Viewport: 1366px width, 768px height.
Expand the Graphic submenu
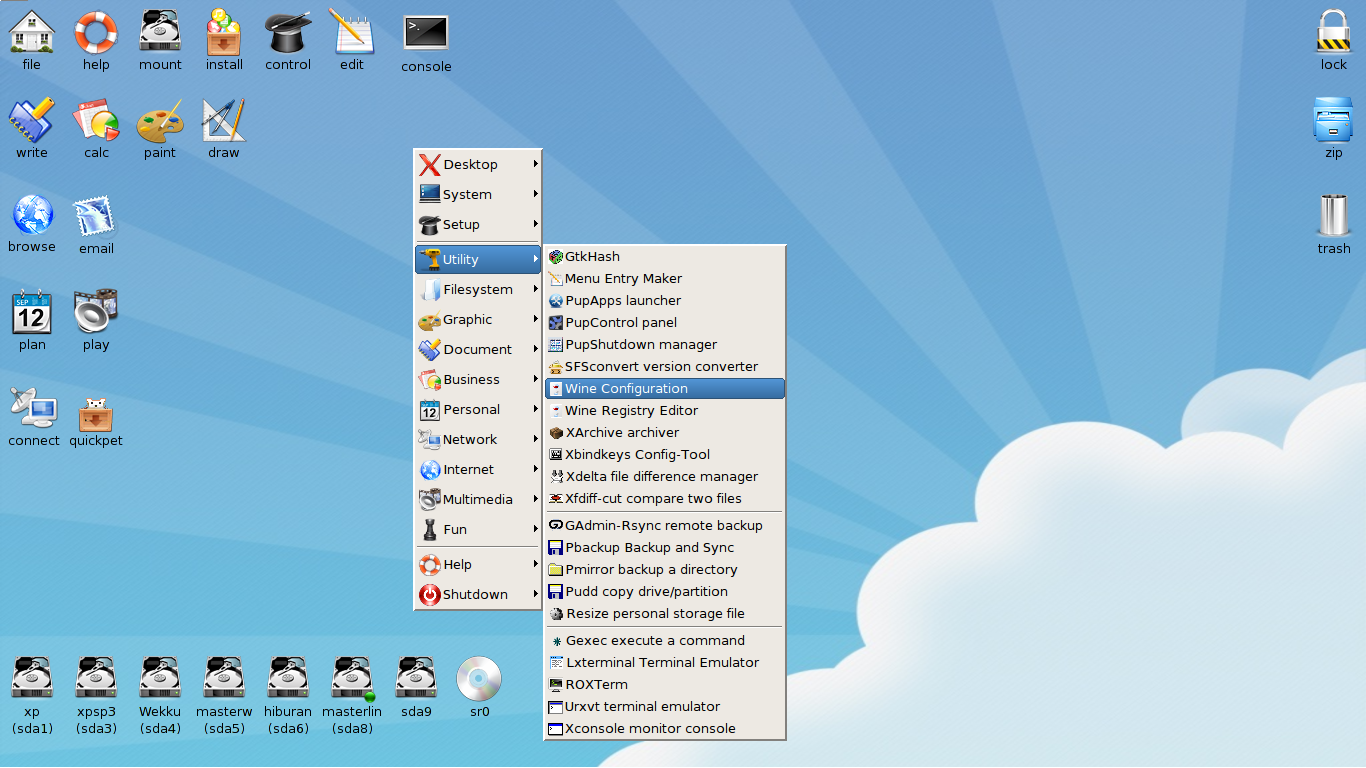[x=478, y=320]
